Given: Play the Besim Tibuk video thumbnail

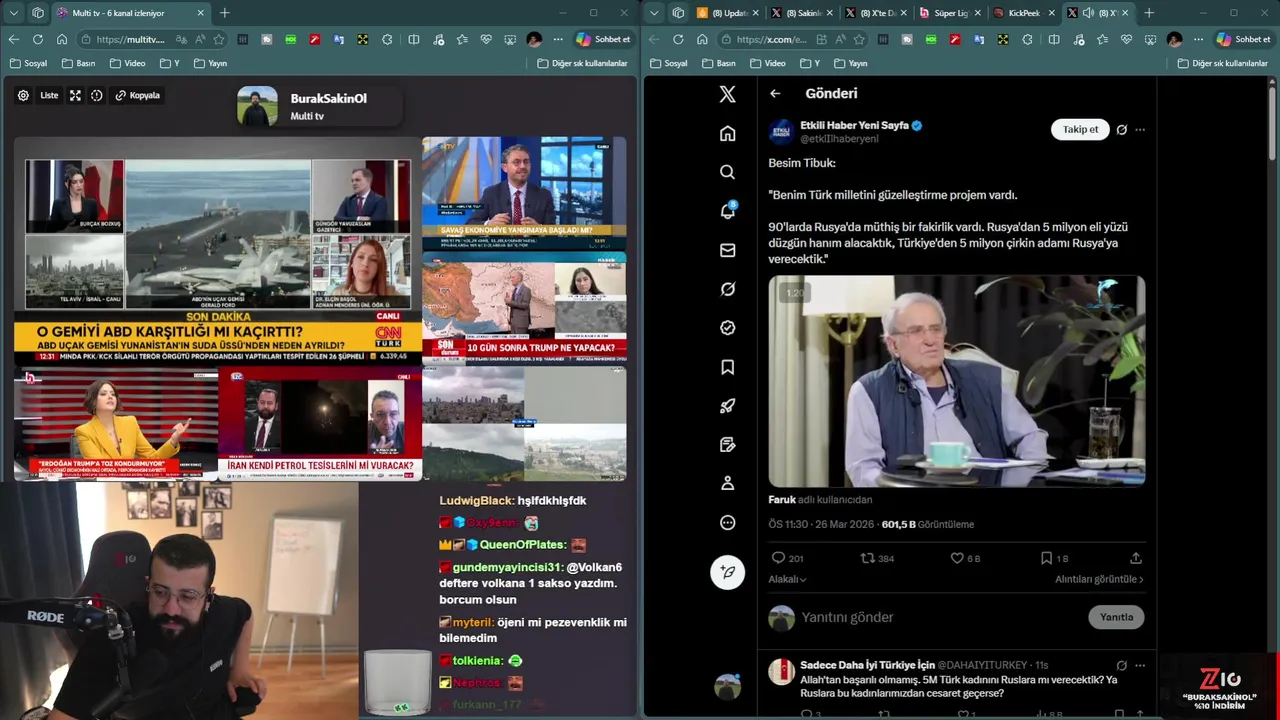Looking at the screenshot, I should click(956, 381).
